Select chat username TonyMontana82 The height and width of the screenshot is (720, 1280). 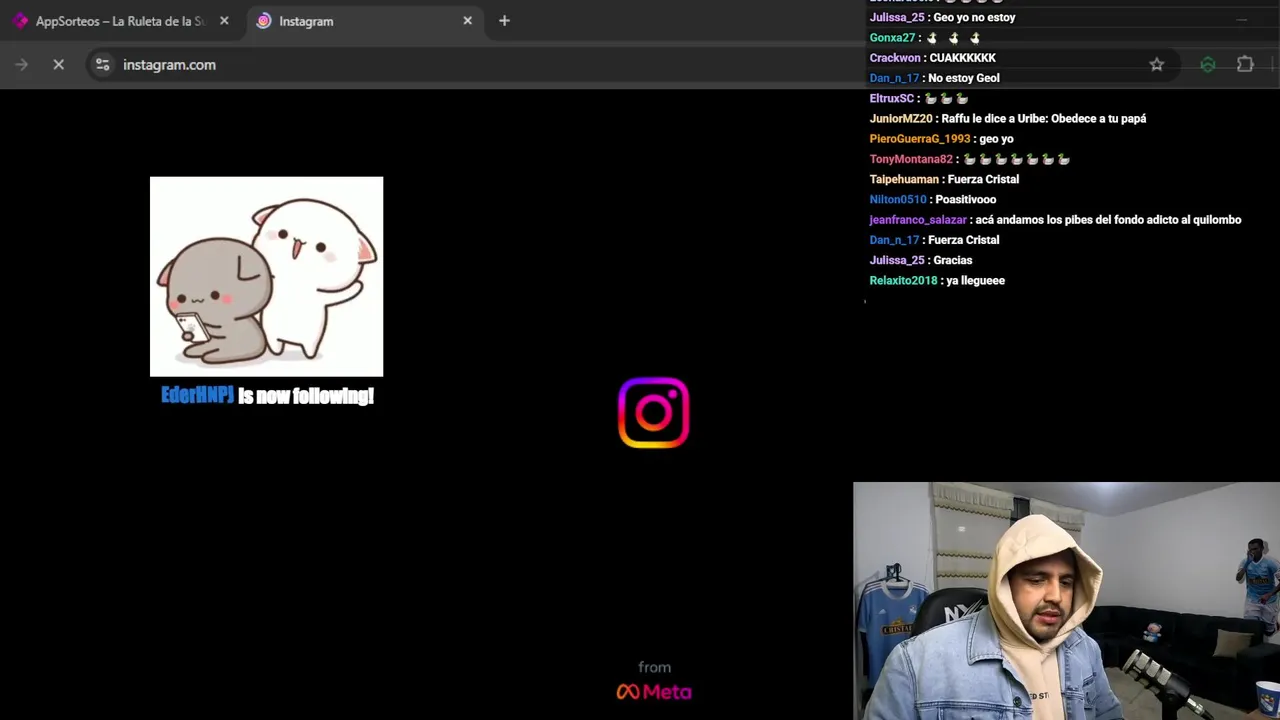point(911,159)
